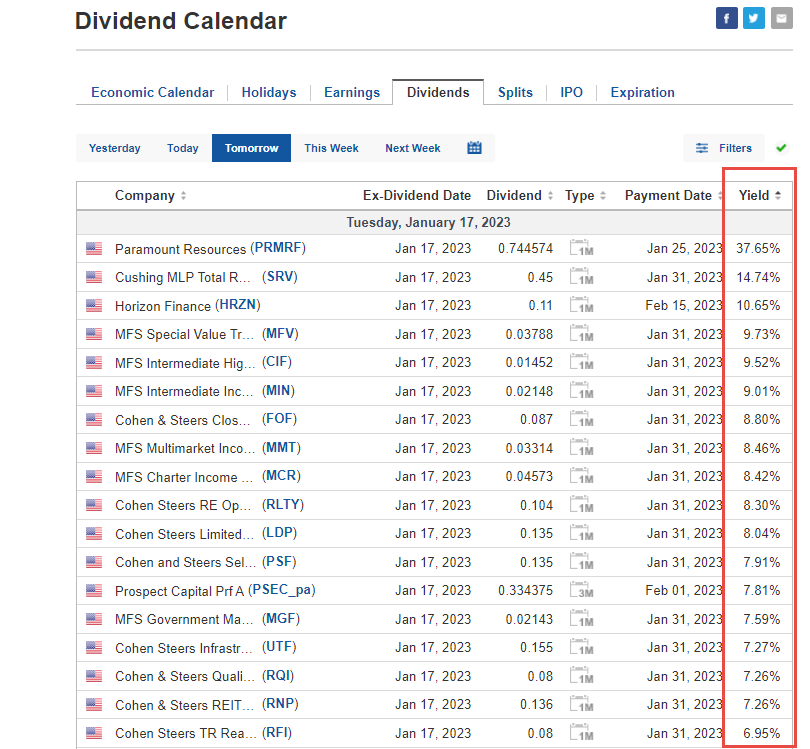This screenshot has width=810, height=749.
Task: Click dividend value 0.744574
Action: (x=525, y=248)
